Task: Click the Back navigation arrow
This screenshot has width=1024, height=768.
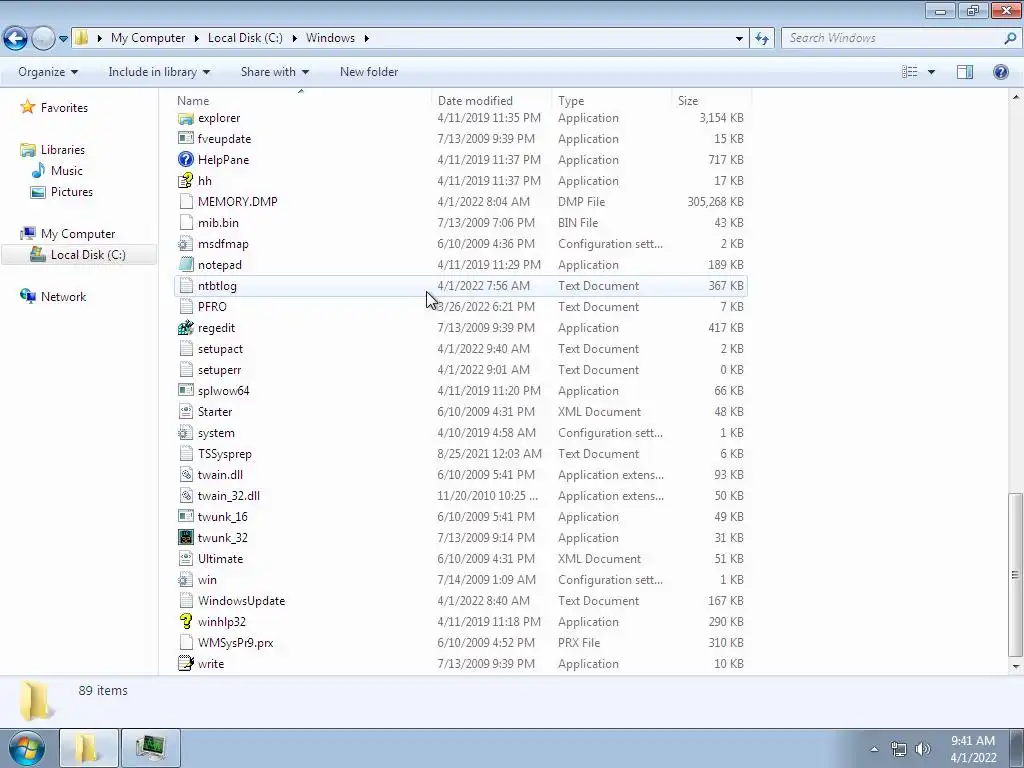Action: point(16,38)
